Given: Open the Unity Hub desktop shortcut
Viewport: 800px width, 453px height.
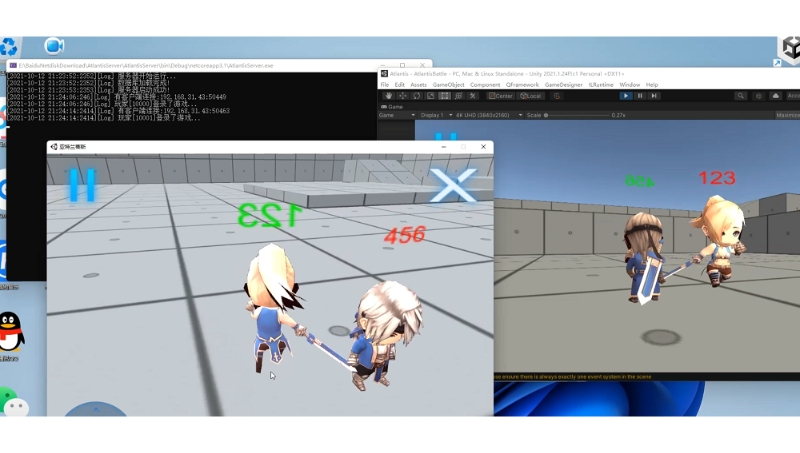Looking at the screenshot, I should coord(789,51).
